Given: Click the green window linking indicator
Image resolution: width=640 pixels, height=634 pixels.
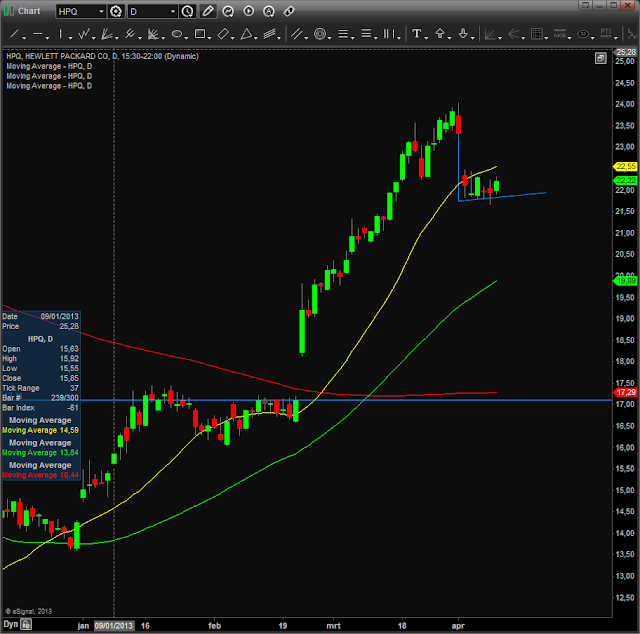Looking at the screenshot, I should pos(8,11).
